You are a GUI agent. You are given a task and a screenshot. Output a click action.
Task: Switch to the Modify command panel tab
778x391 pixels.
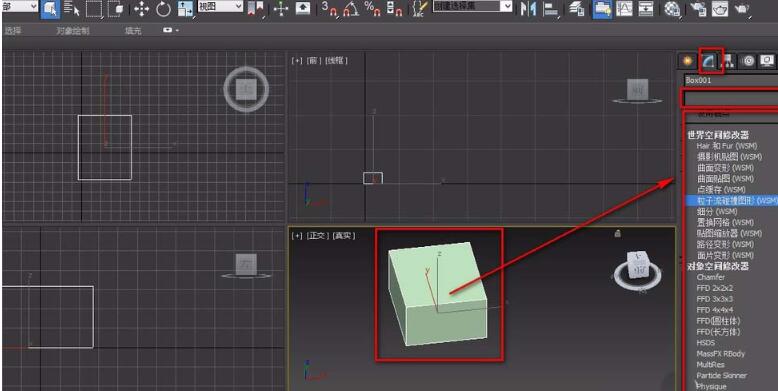pos(709,61)
